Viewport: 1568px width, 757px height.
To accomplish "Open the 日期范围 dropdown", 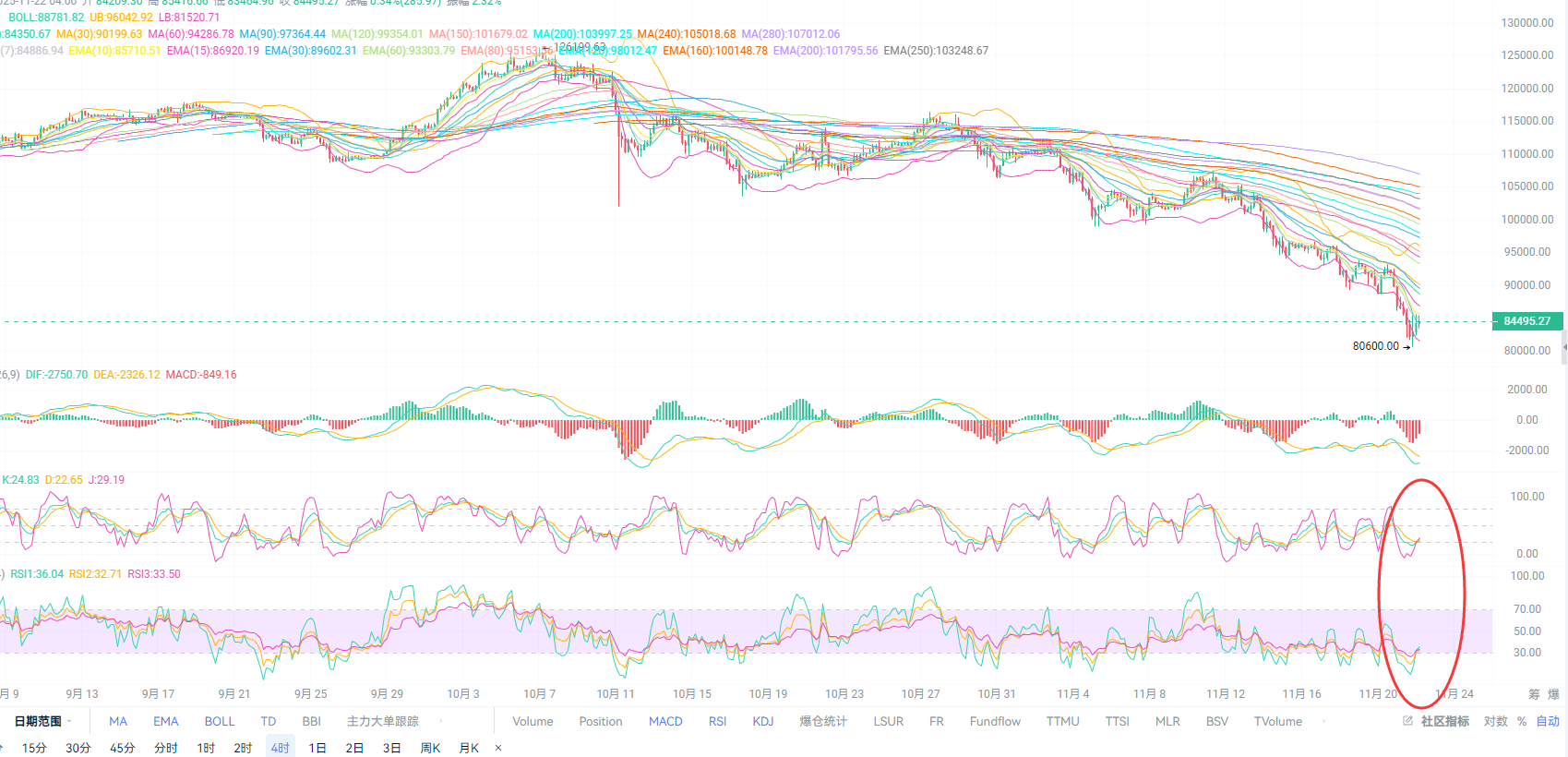I will [42, 721].
